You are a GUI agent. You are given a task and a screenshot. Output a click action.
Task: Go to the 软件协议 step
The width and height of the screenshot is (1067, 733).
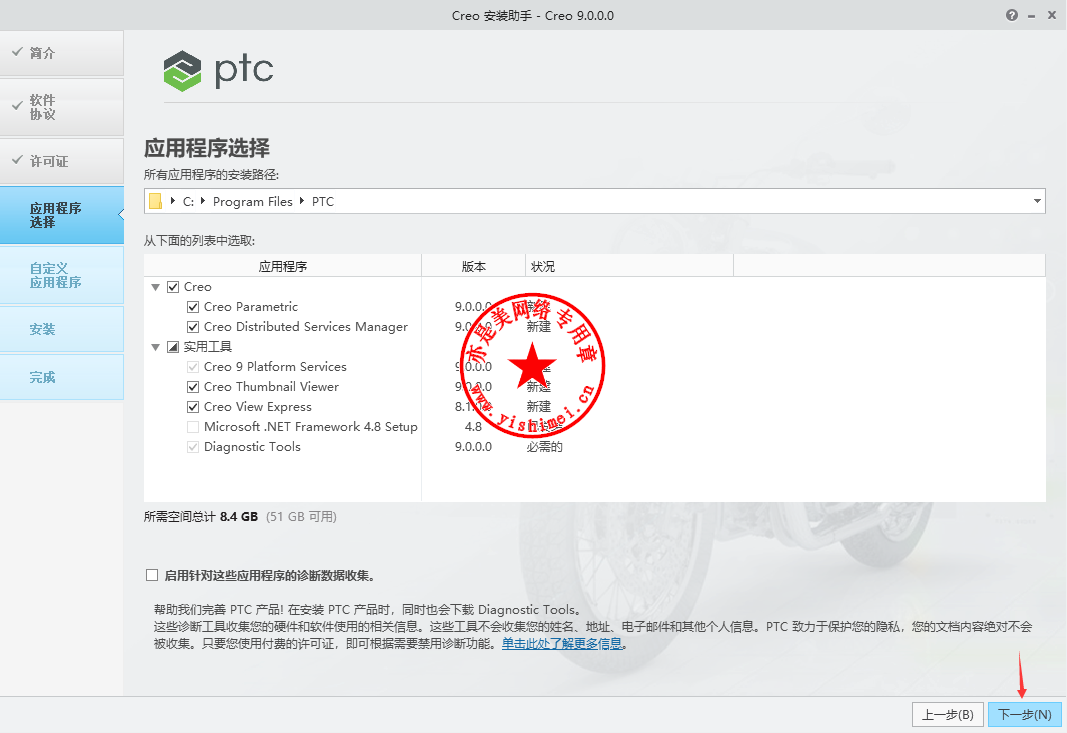click(62, 107)
